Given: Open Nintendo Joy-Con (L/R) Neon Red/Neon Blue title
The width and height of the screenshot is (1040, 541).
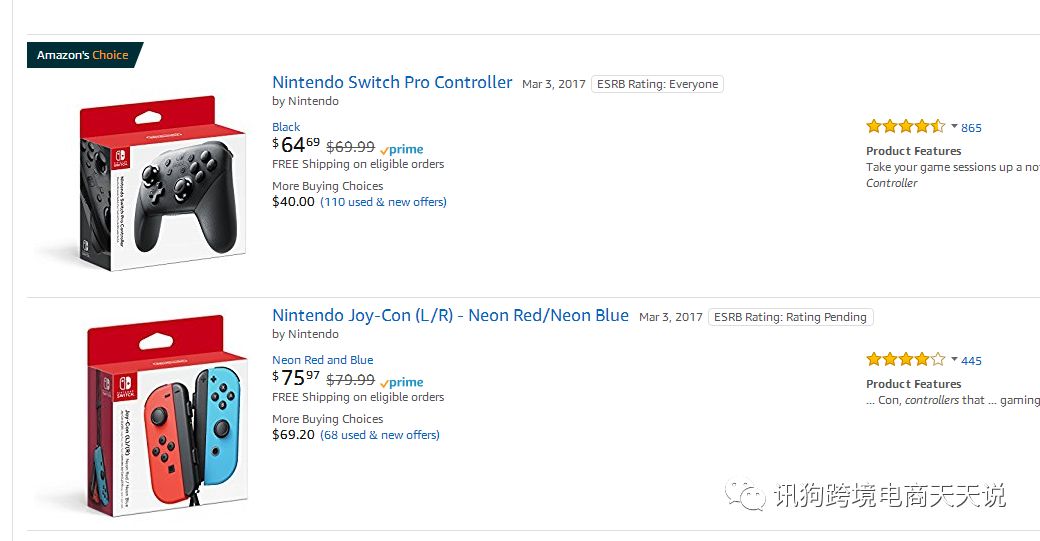Looking at the screenshot, I should pyautogui.click(x=450, y=316).
